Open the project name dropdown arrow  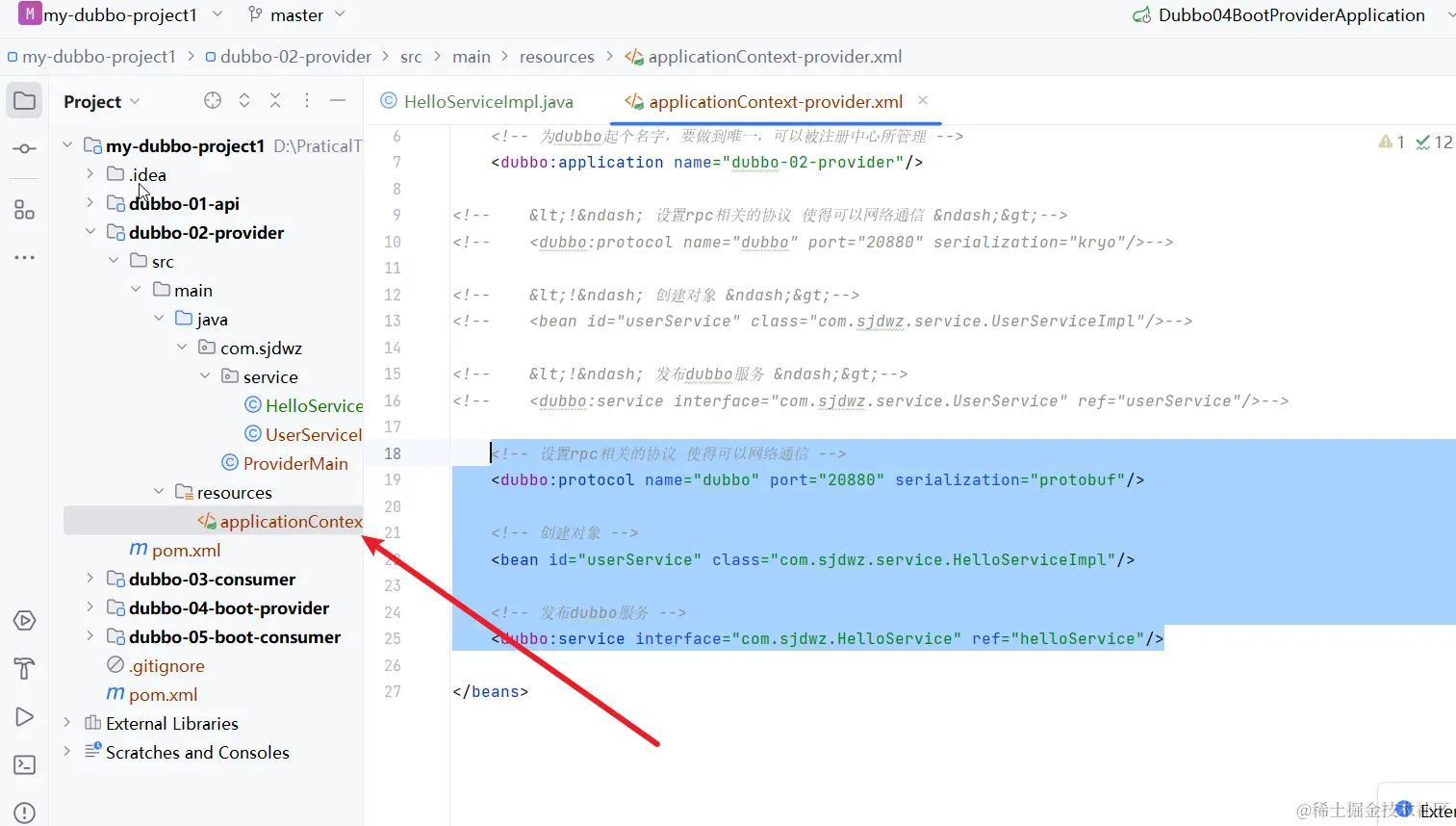click(x=217, y=14)
